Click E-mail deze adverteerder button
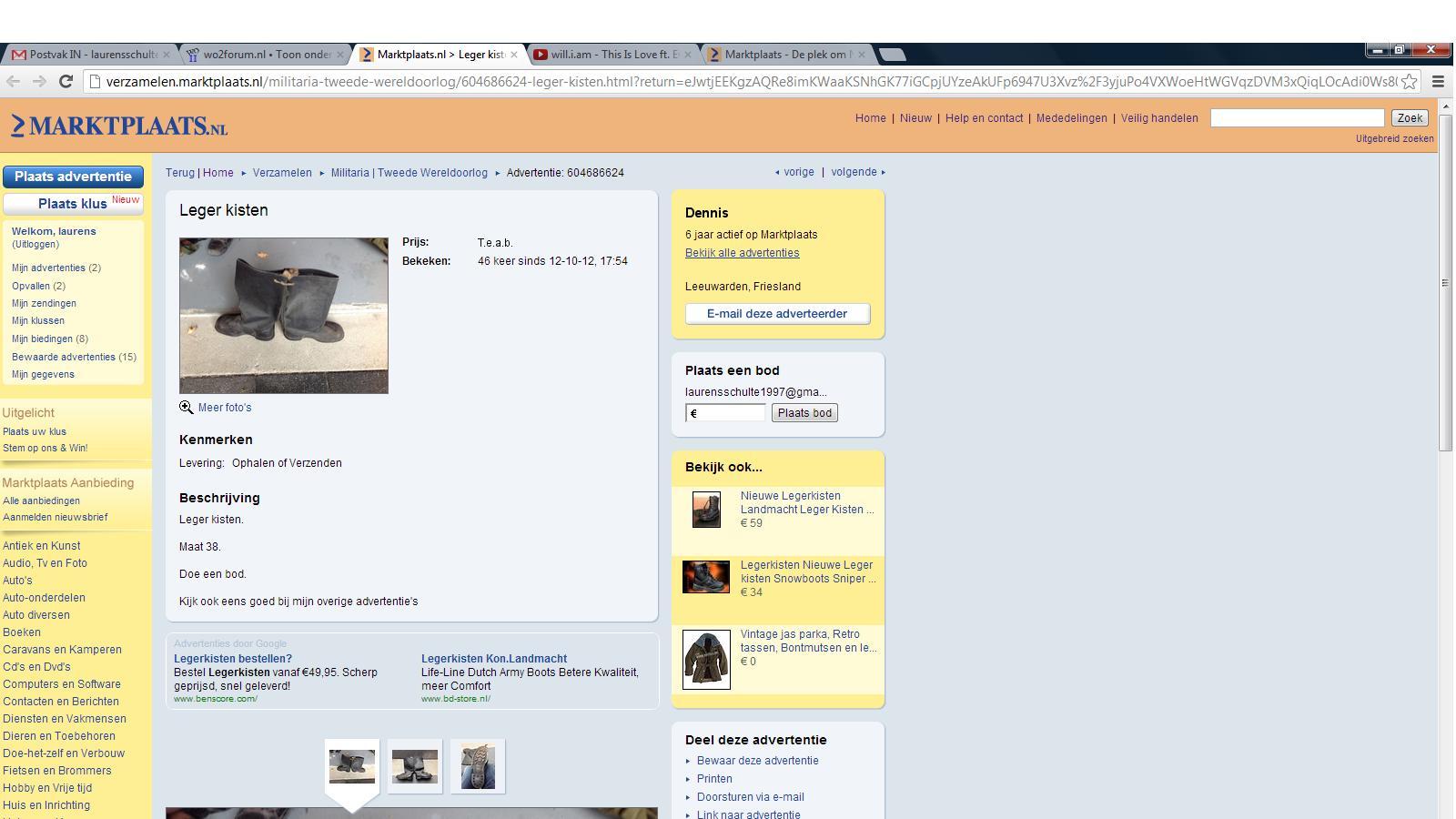Image resolution: width=1456 pixels, height=819 pixels. click(777, 314)
